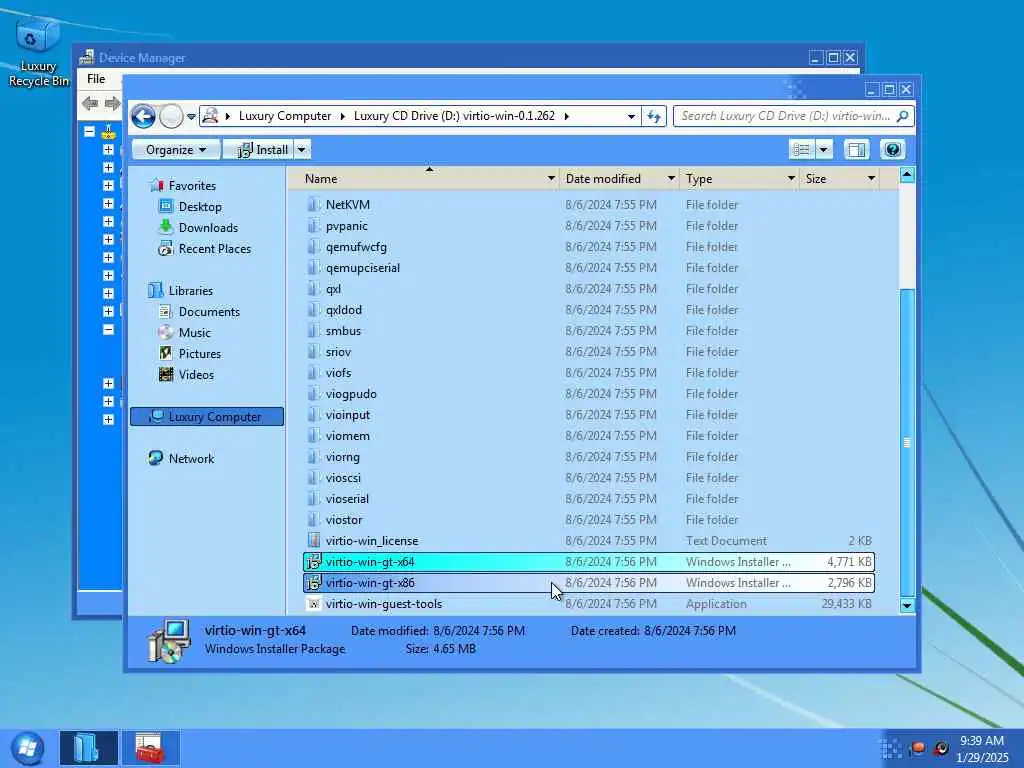Select the qxl folder icon
The image size is (1024, 768).
coord(314,289)
